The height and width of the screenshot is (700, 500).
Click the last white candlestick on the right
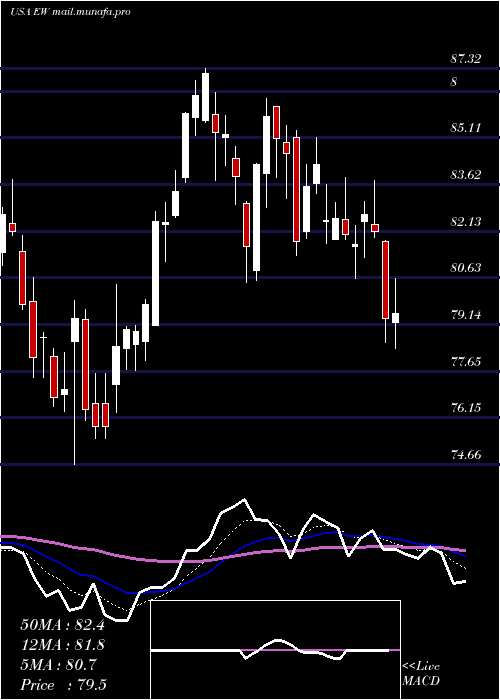pos(395,318)
